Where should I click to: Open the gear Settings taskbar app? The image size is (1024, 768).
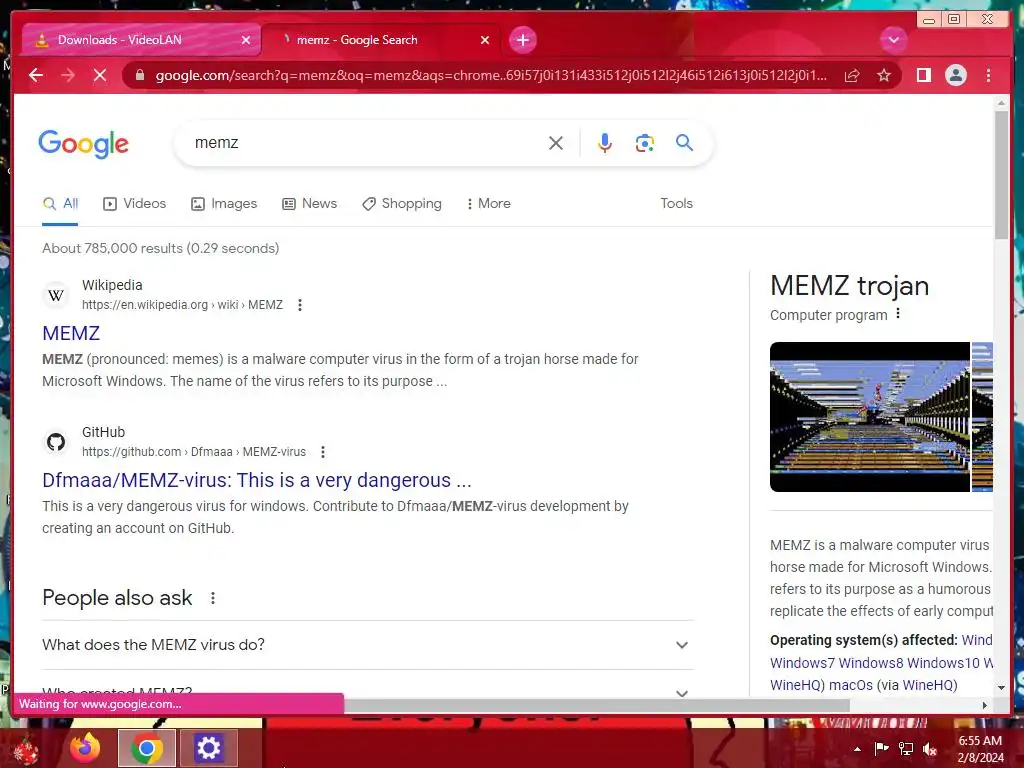[208, 748]
